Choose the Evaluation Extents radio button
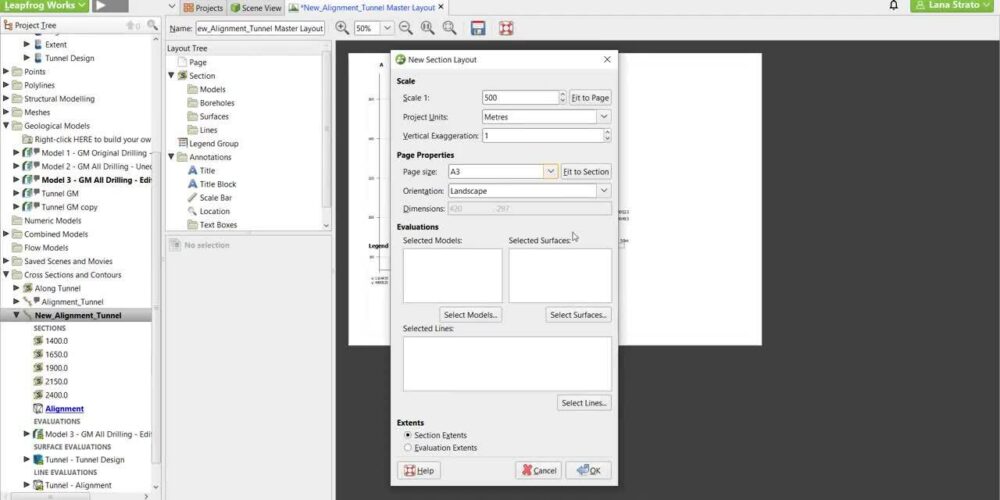 click(x=407, y=448)
